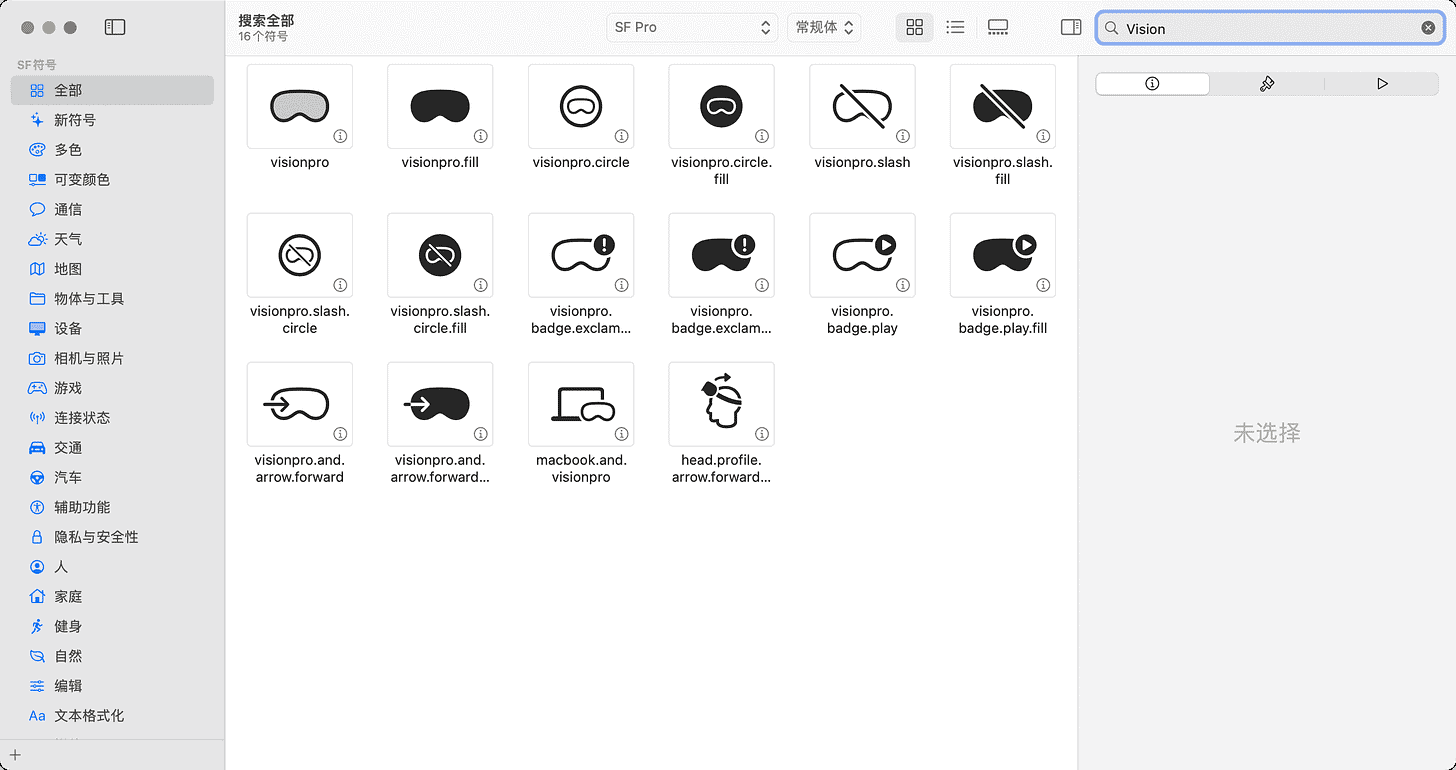
Task: Open the info inspector tab
Action: (1152, 84)
